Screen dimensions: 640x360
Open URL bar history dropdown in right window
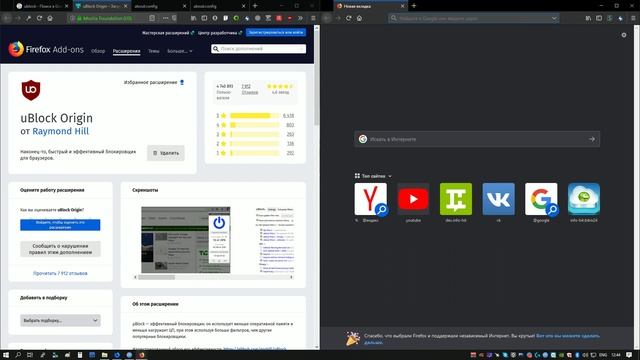coord(554,18)
